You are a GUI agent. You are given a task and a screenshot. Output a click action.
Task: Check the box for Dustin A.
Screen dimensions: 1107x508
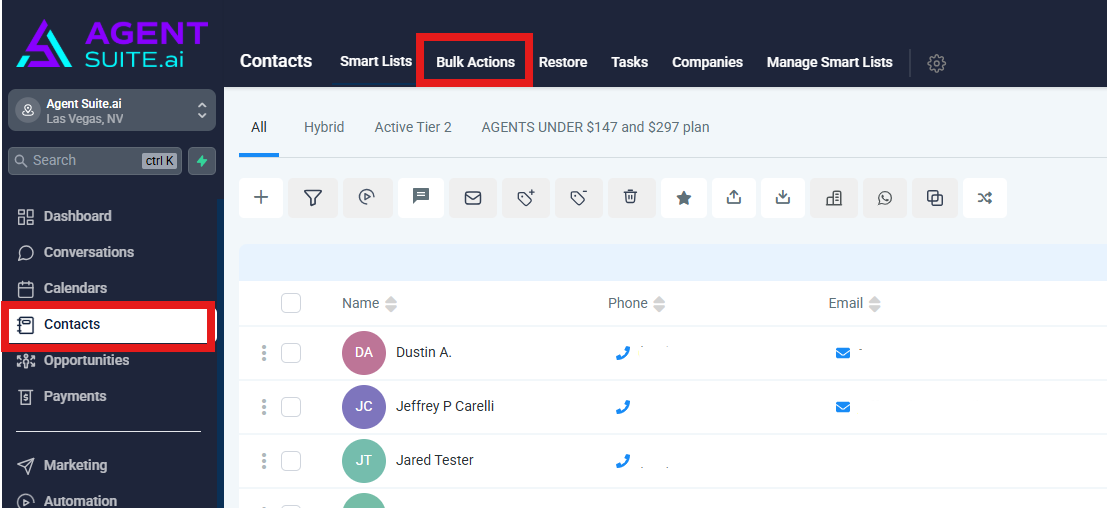pos(291,353)
